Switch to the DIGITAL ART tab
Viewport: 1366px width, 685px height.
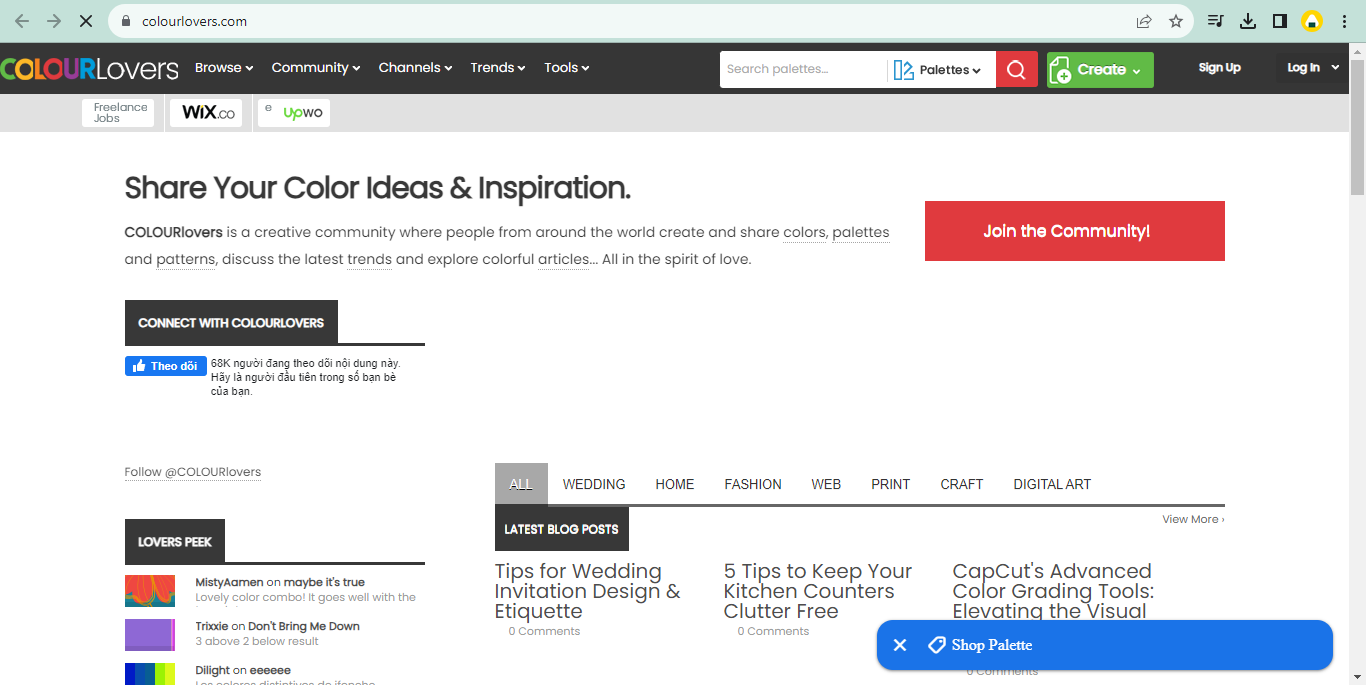tap(1052, 484)
